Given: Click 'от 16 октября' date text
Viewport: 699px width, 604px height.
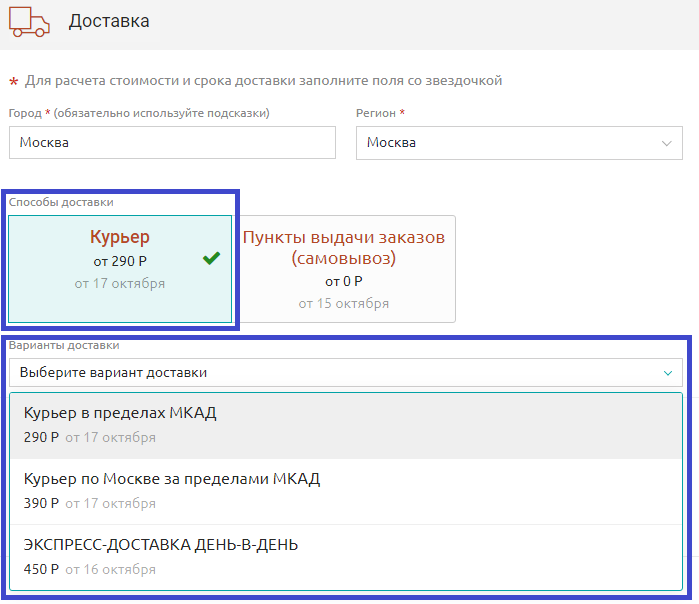Looking at the screenshot, I should pyautogui.click(x=111, y=569).
